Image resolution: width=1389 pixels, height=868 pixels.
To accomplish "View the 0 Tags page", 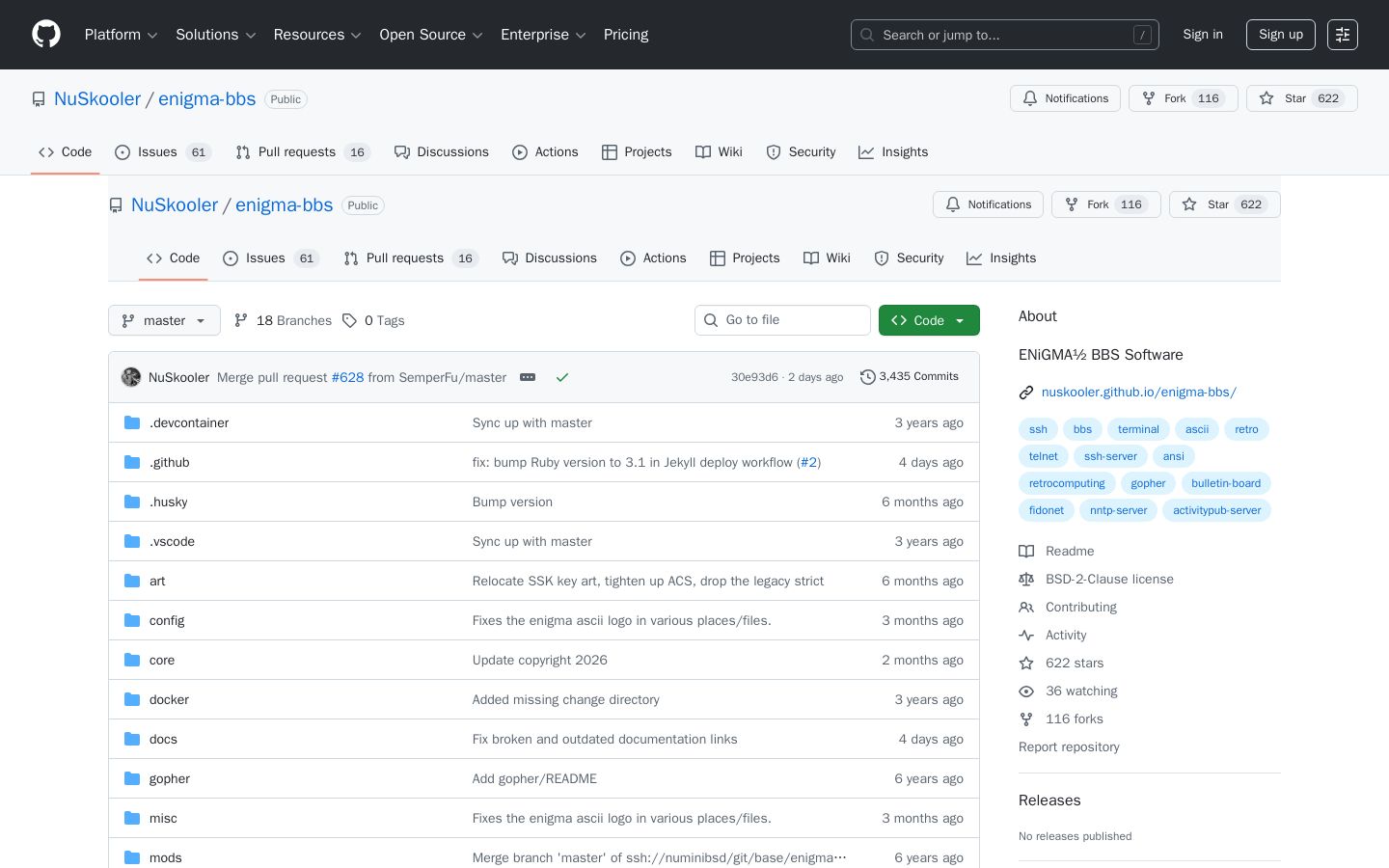I will 373,320.
